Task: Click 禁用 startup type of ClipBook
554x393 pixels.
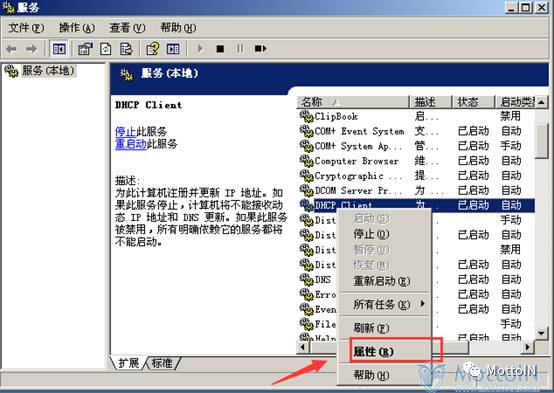Action: coord(510,116)
